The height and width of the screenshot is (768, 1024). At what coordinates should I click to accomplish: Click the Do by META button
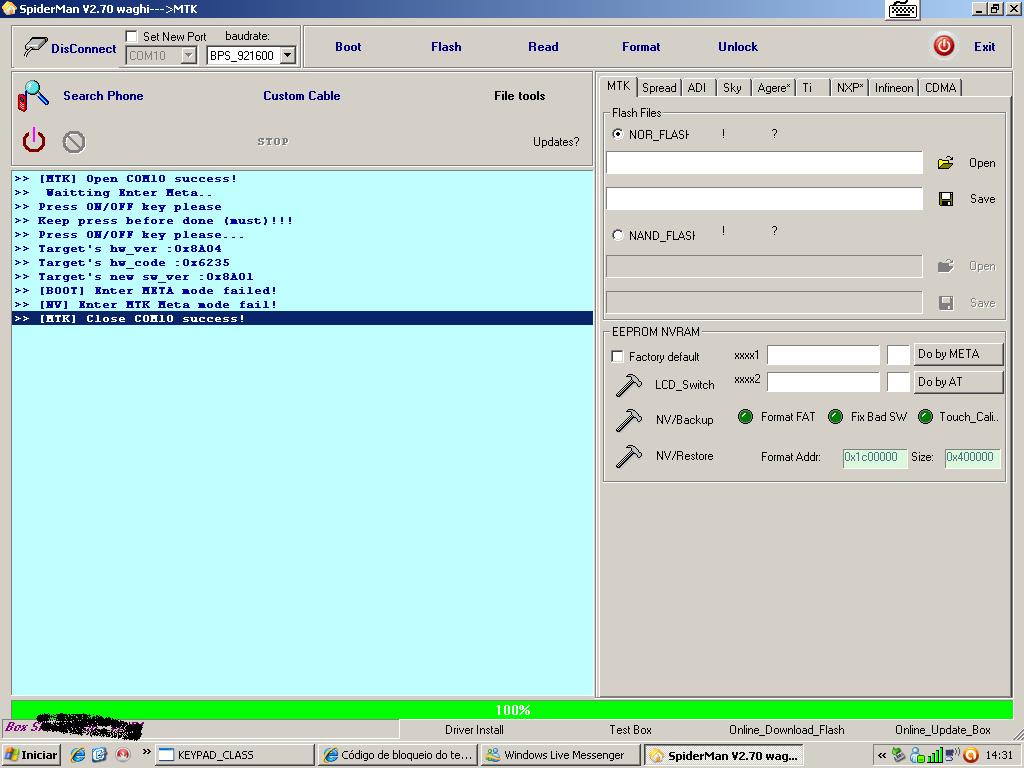tap(957, 354)
